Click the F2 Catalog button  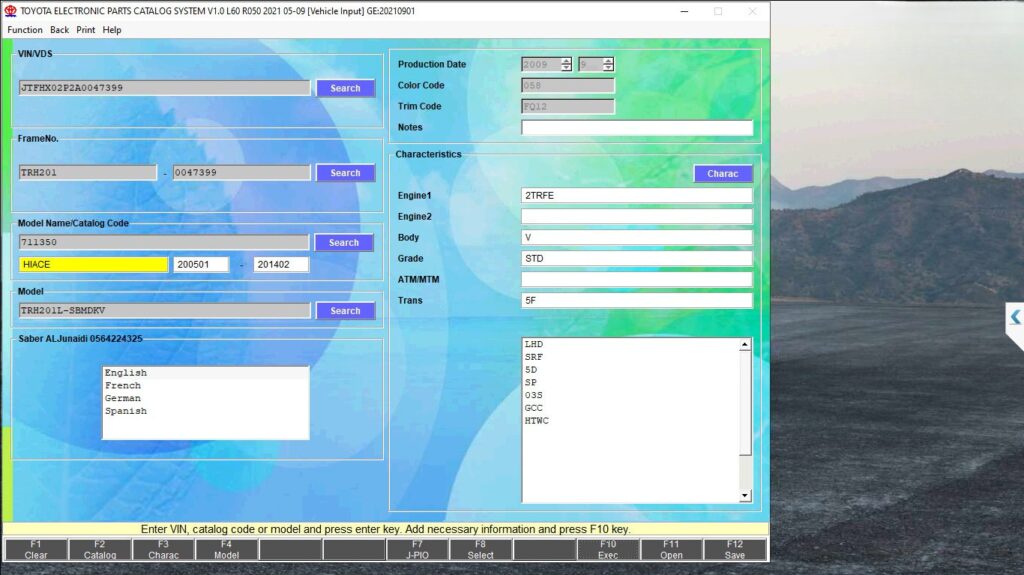(x=100, y=550)
